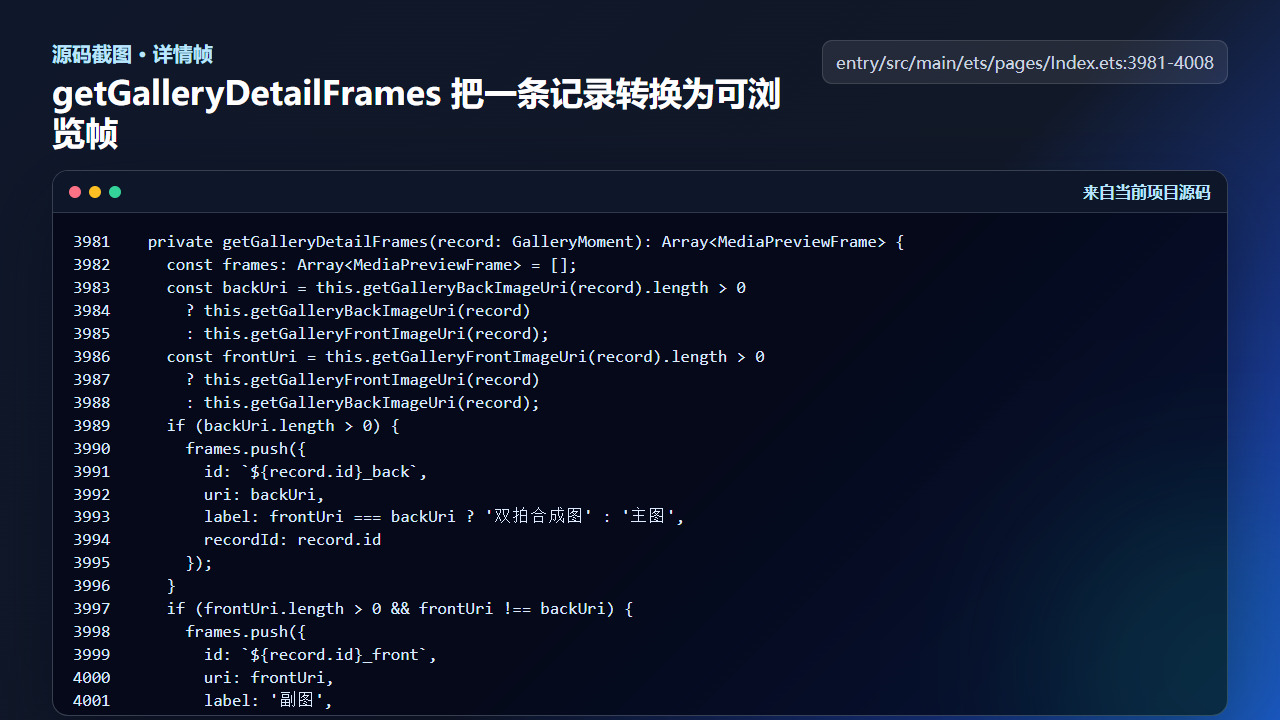The height and width of the screenshot is (720, 1280).
Task: Click the 'const backUri =' code line
Action: coord(456,288)
